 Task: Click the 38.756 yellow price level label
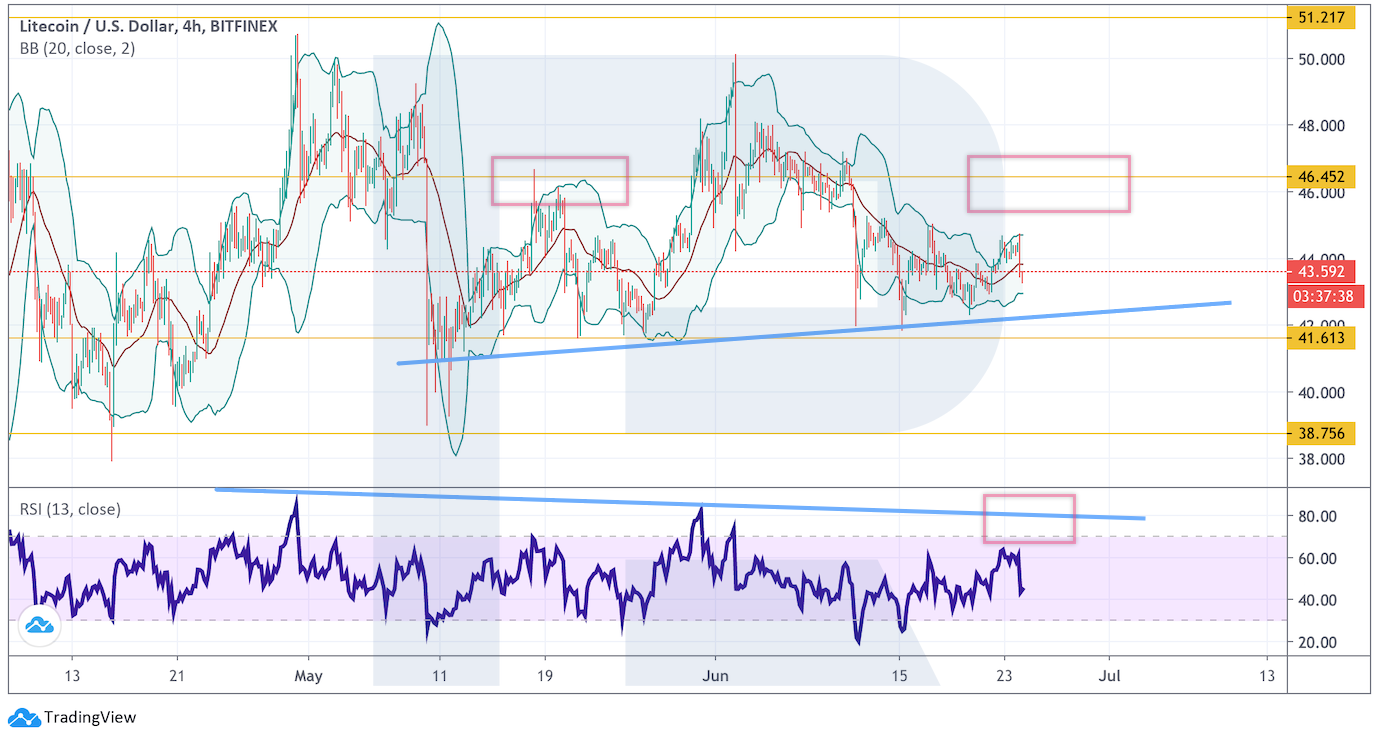pos(1321,434)
